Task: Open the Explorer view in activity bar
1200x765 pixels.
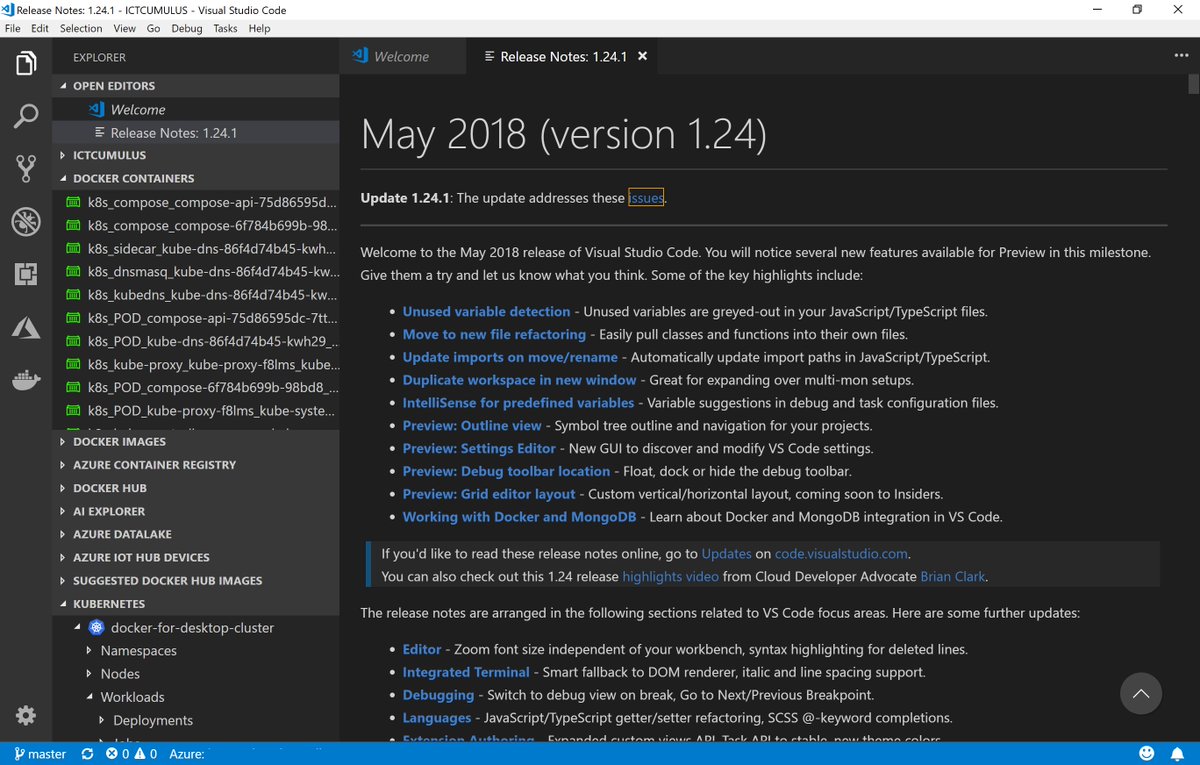Action: click(x=26, y=64)
